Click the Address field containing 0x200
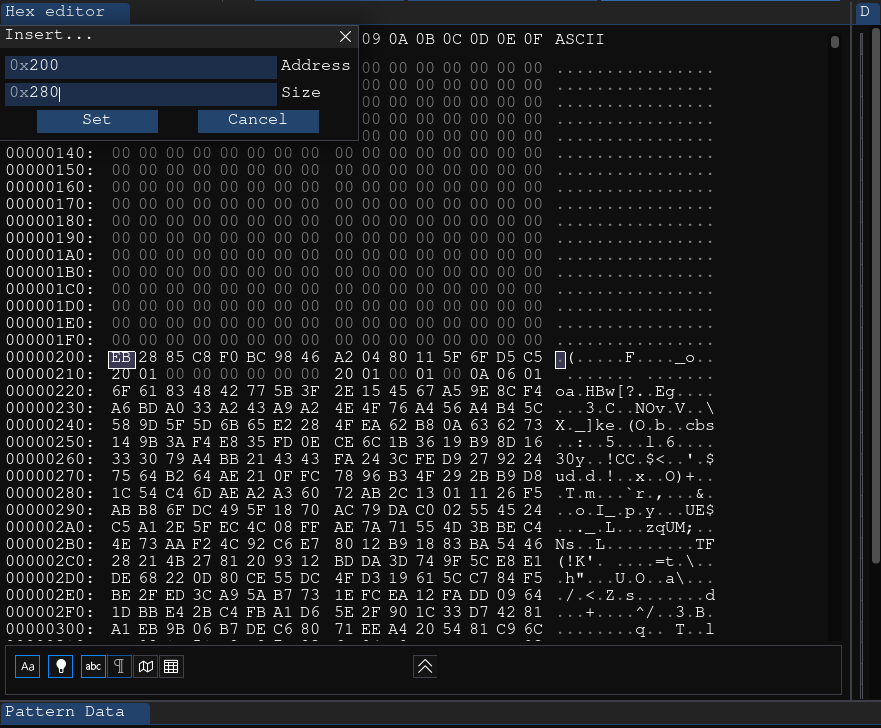Image resolution: width=881 pixels, height=728 pixels. coord(140,66)
